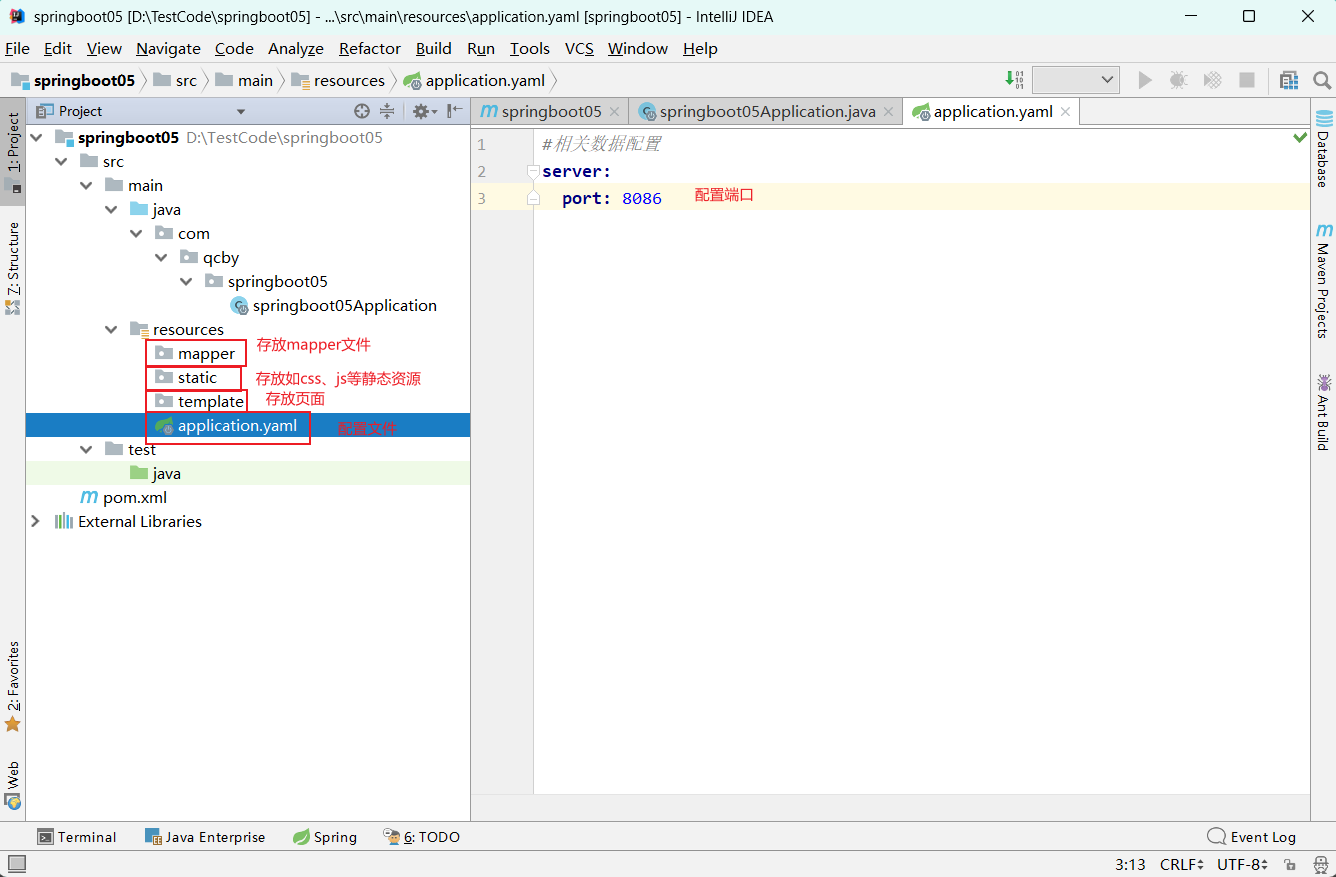The width and height of the screenshot is (1336, 877).
Task: Hide the Project panel with the hide icon
Action: coord(454,111)
